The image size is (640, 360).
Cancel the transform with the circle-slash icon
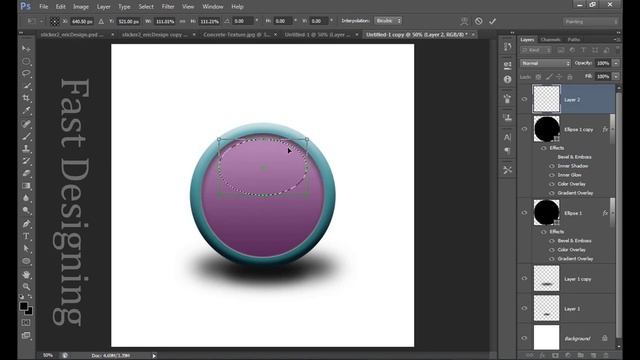479,21
